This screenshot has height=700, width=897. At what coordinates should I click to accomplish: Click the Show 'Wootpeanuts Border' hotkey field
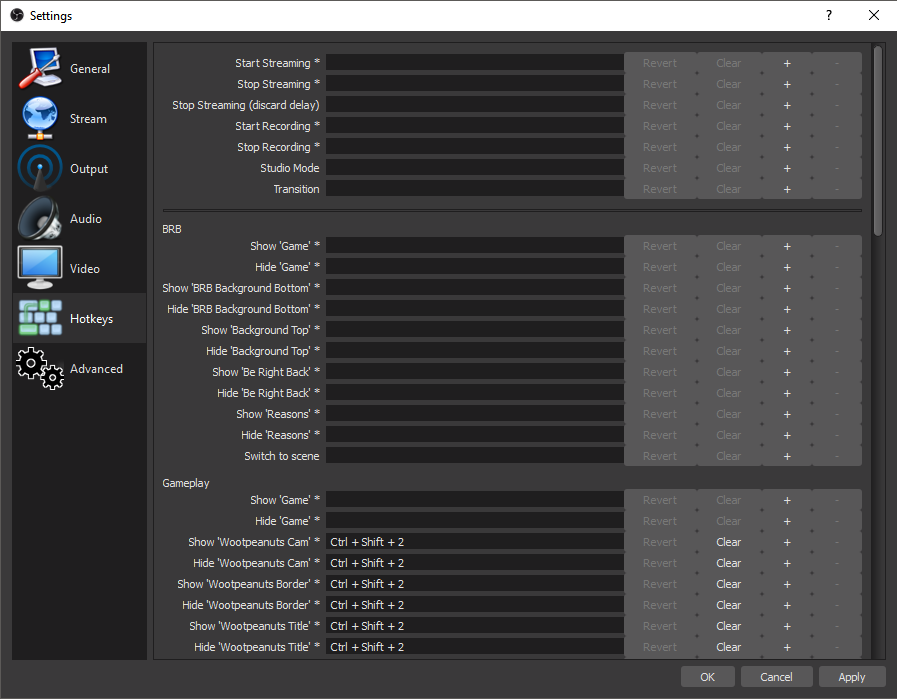[475, 584]
